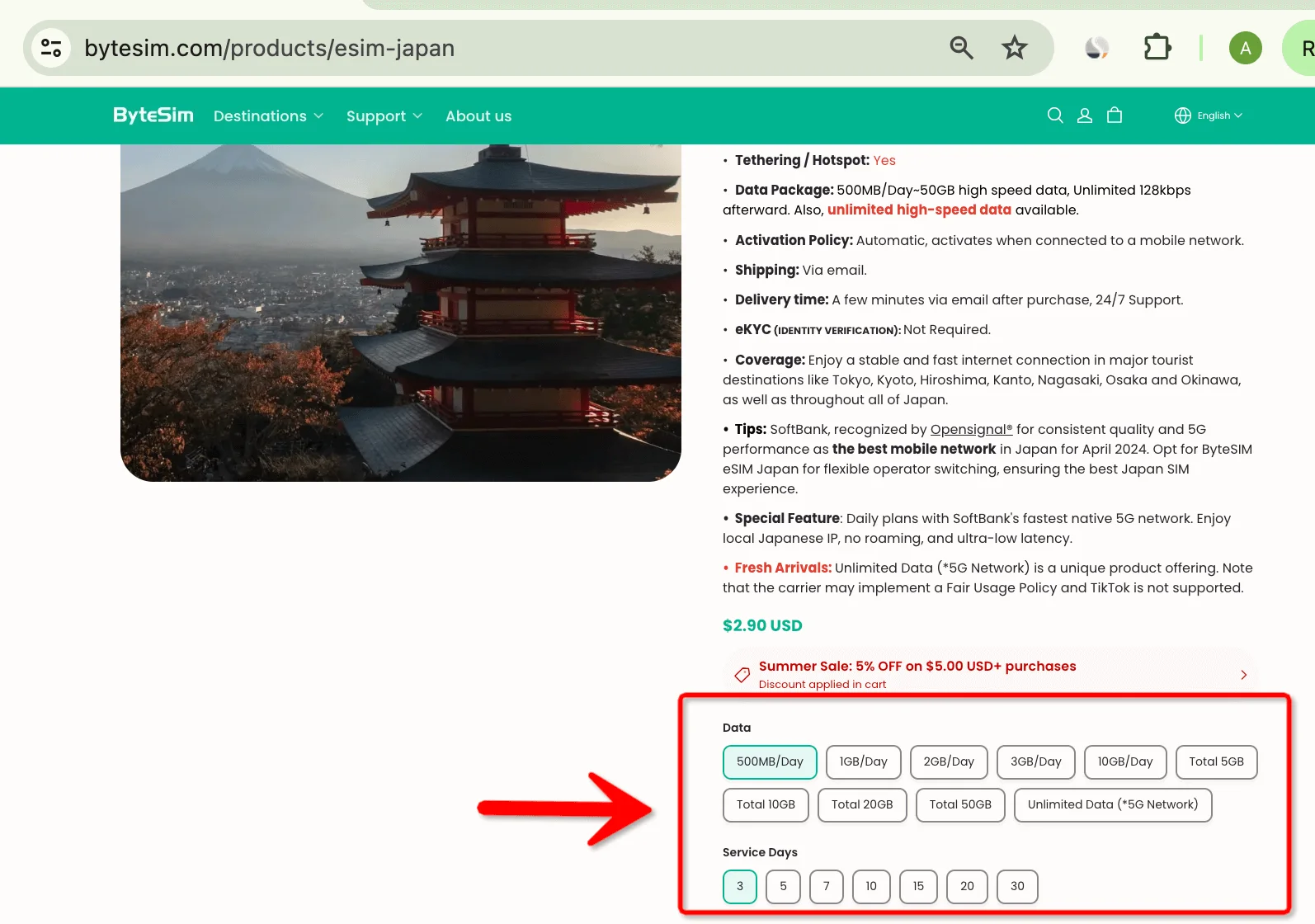This screenshot has width=1315, height=924.
Task: Click the $2.90 USD price text
Action: 762,626
